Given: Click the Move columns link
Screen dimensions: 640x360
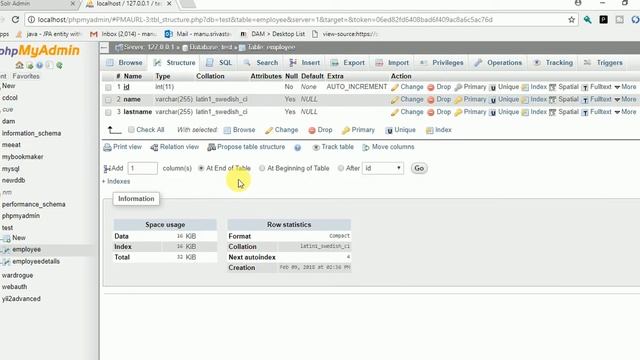Looking at the screenshot, I should tap(388, 147).
